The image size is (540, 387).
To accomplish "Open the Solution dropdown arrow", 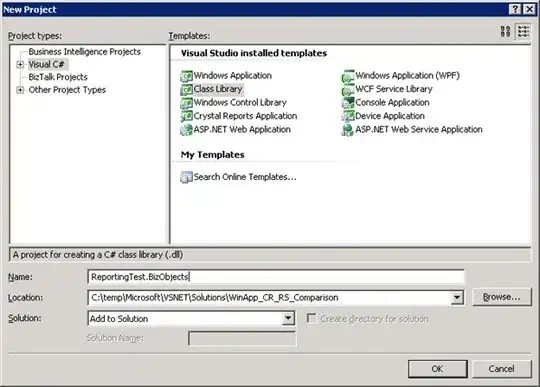I will coord(288,318).
